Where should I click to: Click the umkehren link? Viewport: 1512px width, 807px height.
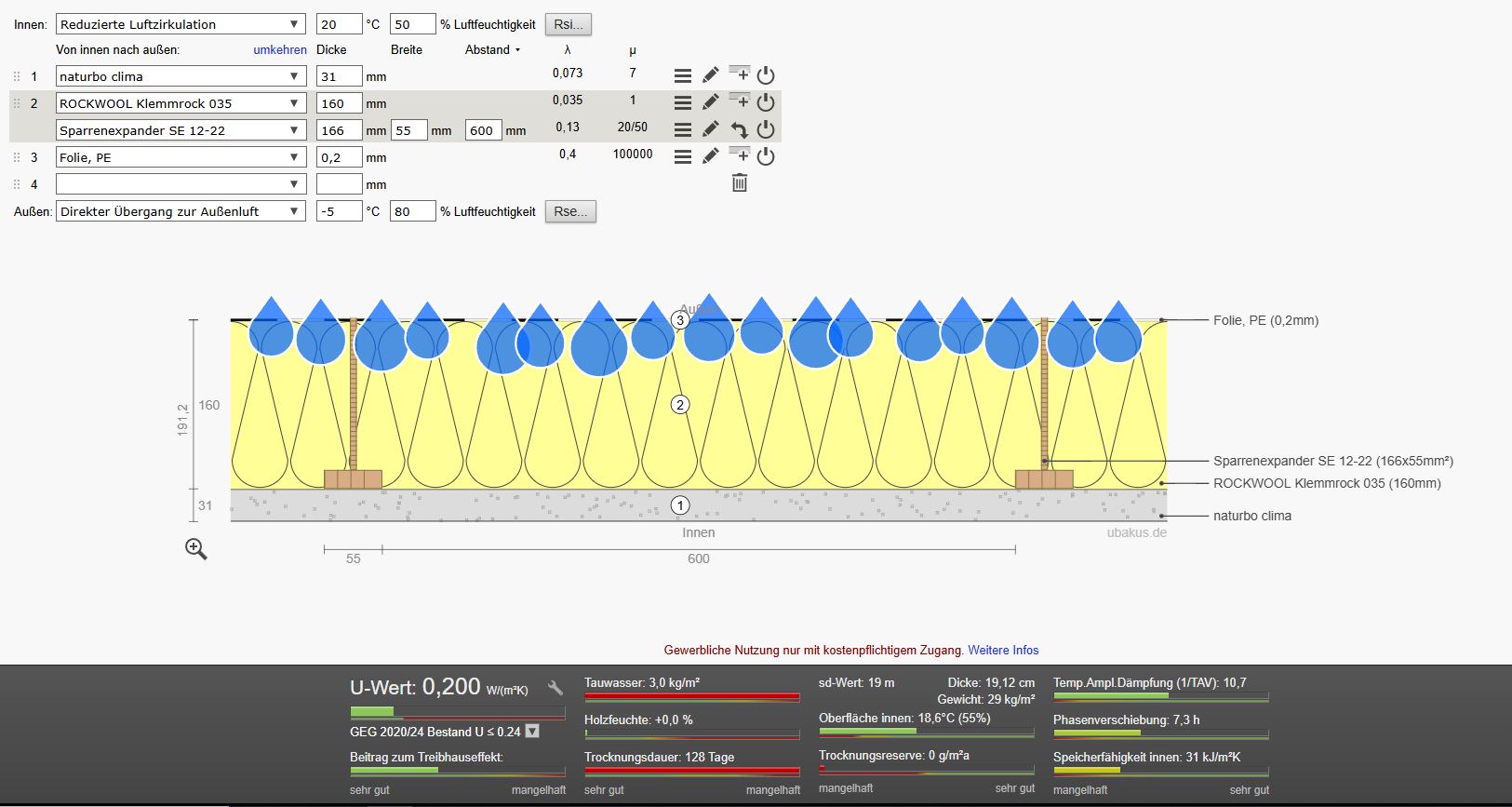(x=280, y=50)
